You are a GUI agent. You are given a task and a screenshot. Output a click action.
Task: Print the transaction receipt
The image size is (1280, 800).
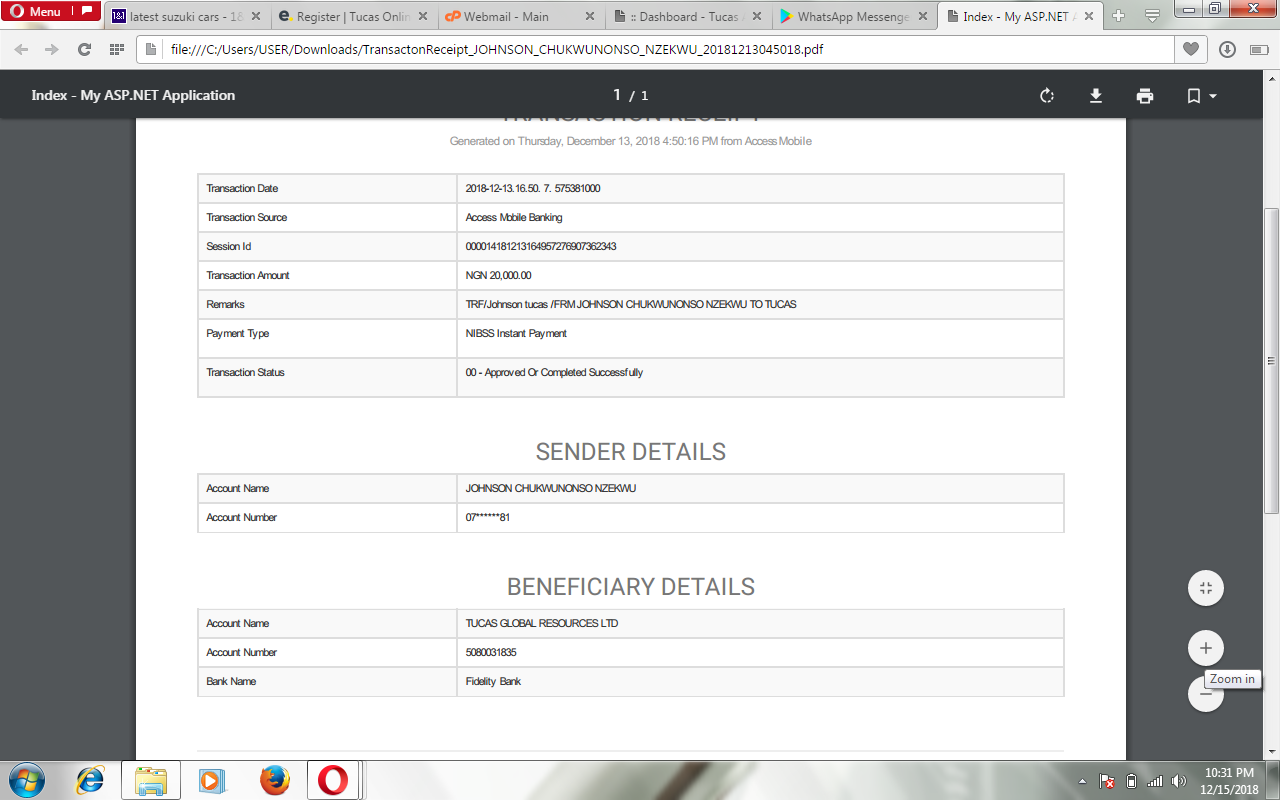click(x=1145, y=96)
